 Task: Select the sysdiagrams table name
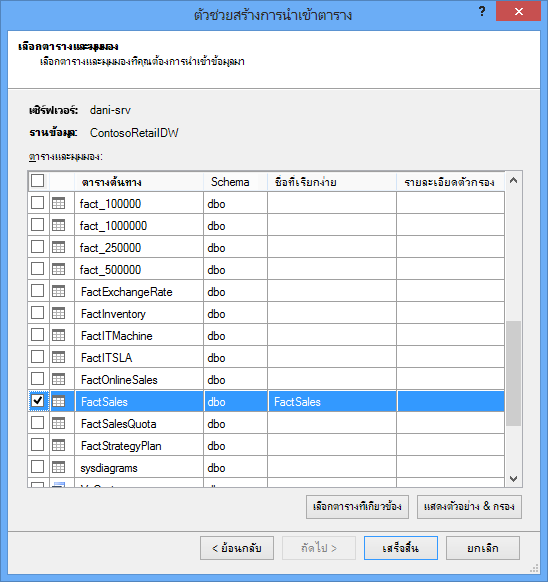(x=109, y=468)
